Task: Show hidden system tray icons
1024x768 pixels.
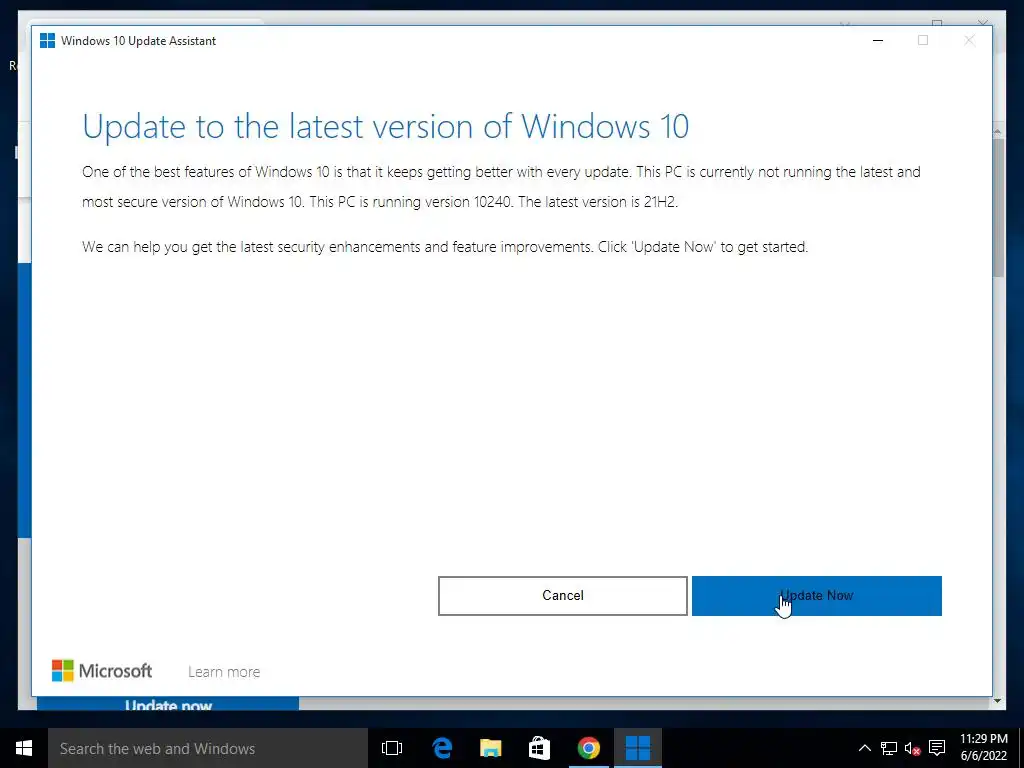Action: (865, 748)
